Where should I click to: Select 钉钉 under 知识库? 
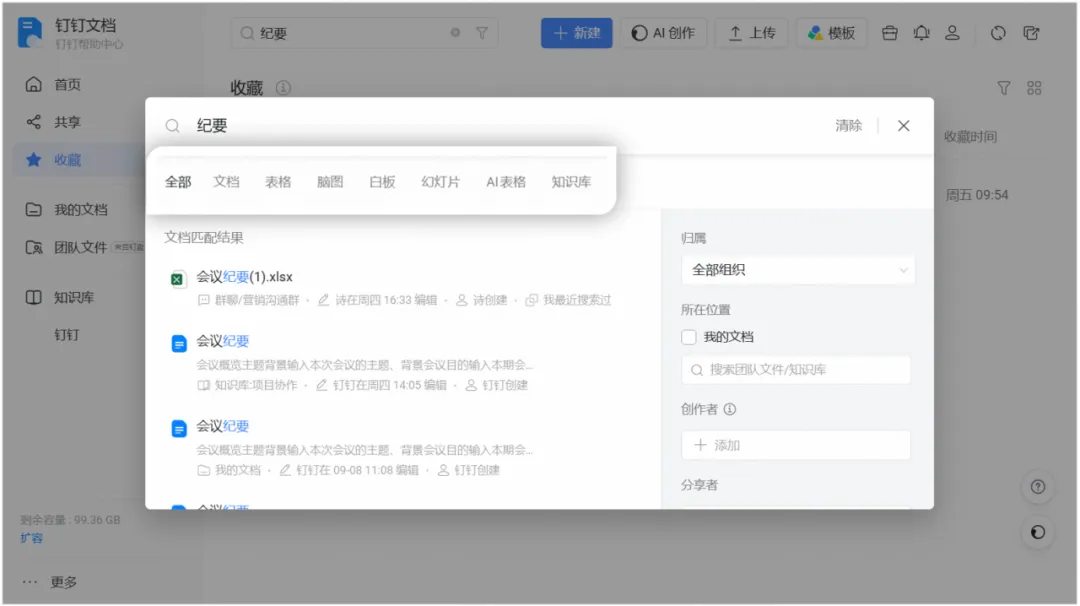tap(67, 335)
